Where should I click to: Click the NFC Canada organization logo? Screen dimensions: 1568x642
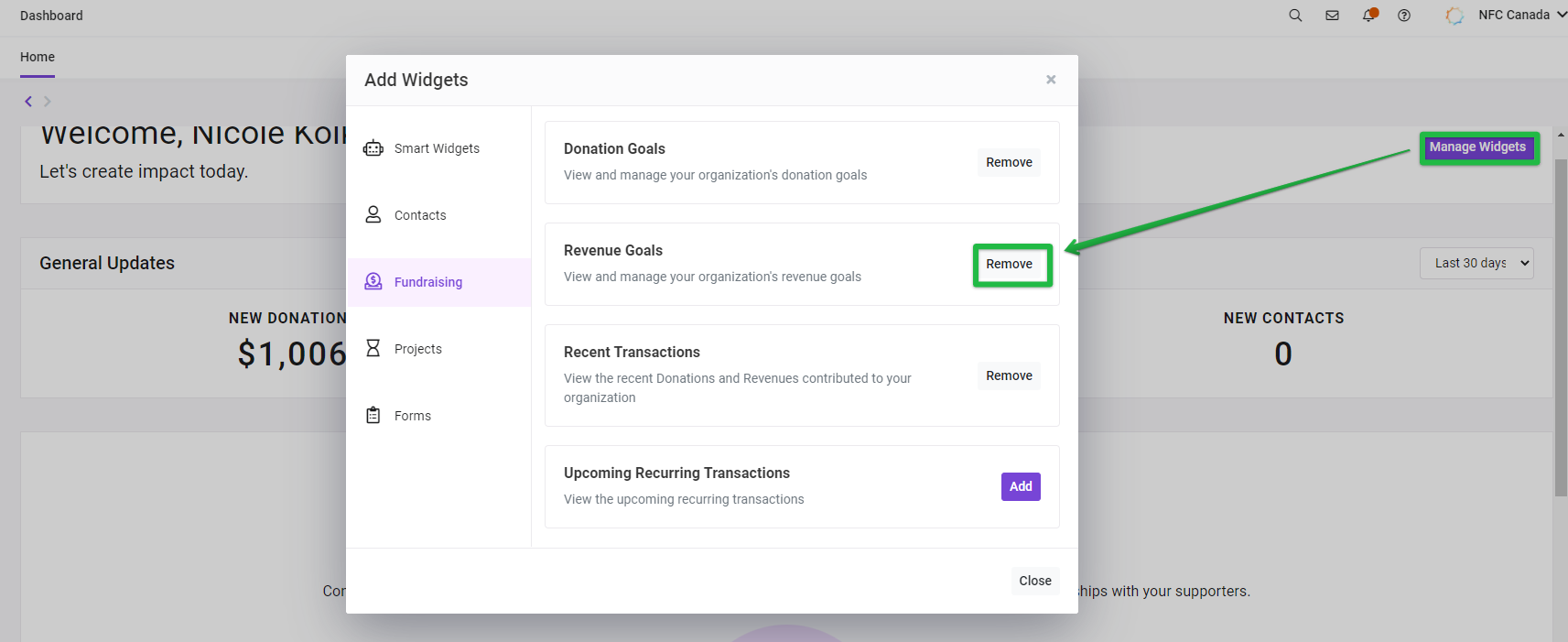click(1454, 16)
